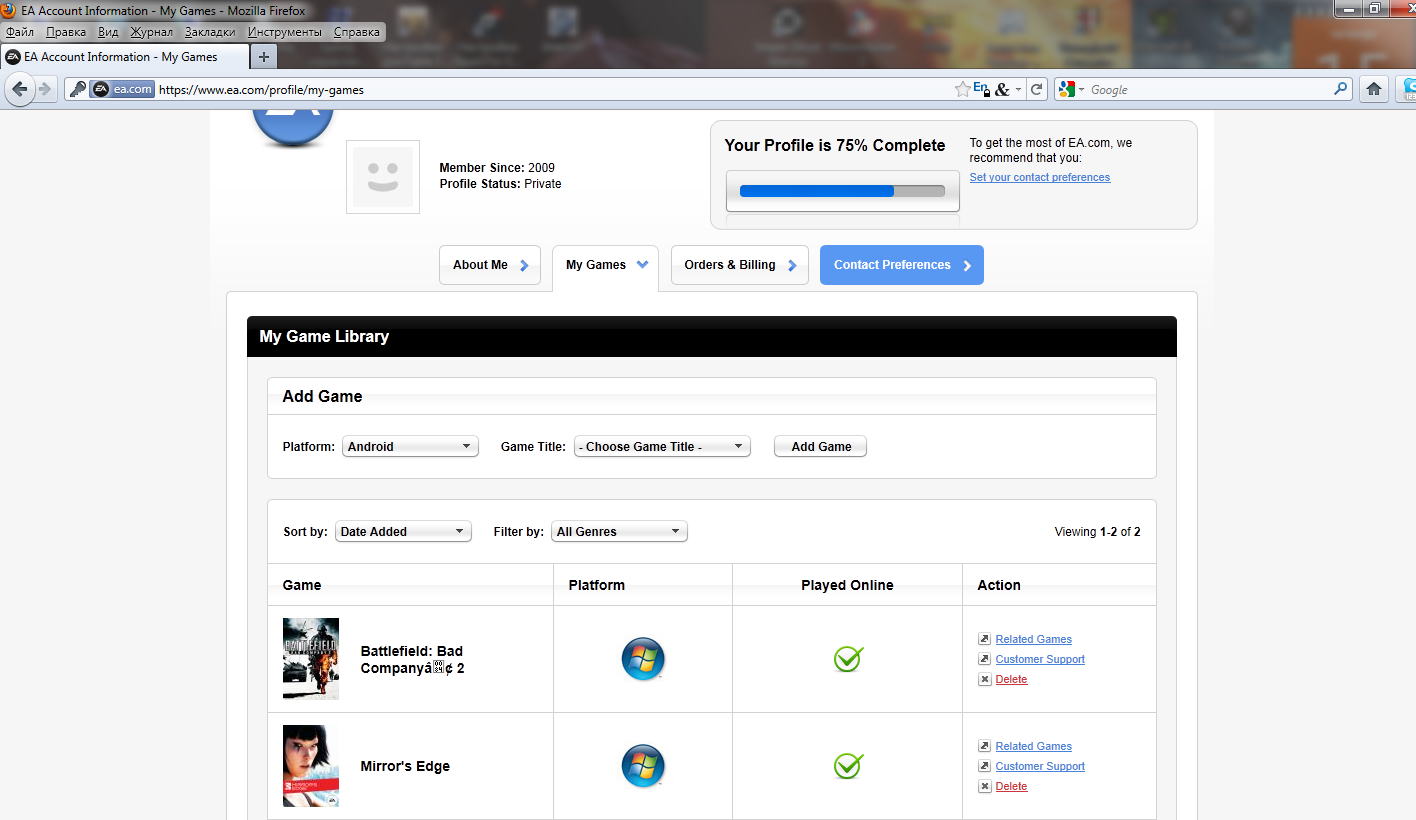Open the Choose Game Title dropdown

tap(662, 447)
